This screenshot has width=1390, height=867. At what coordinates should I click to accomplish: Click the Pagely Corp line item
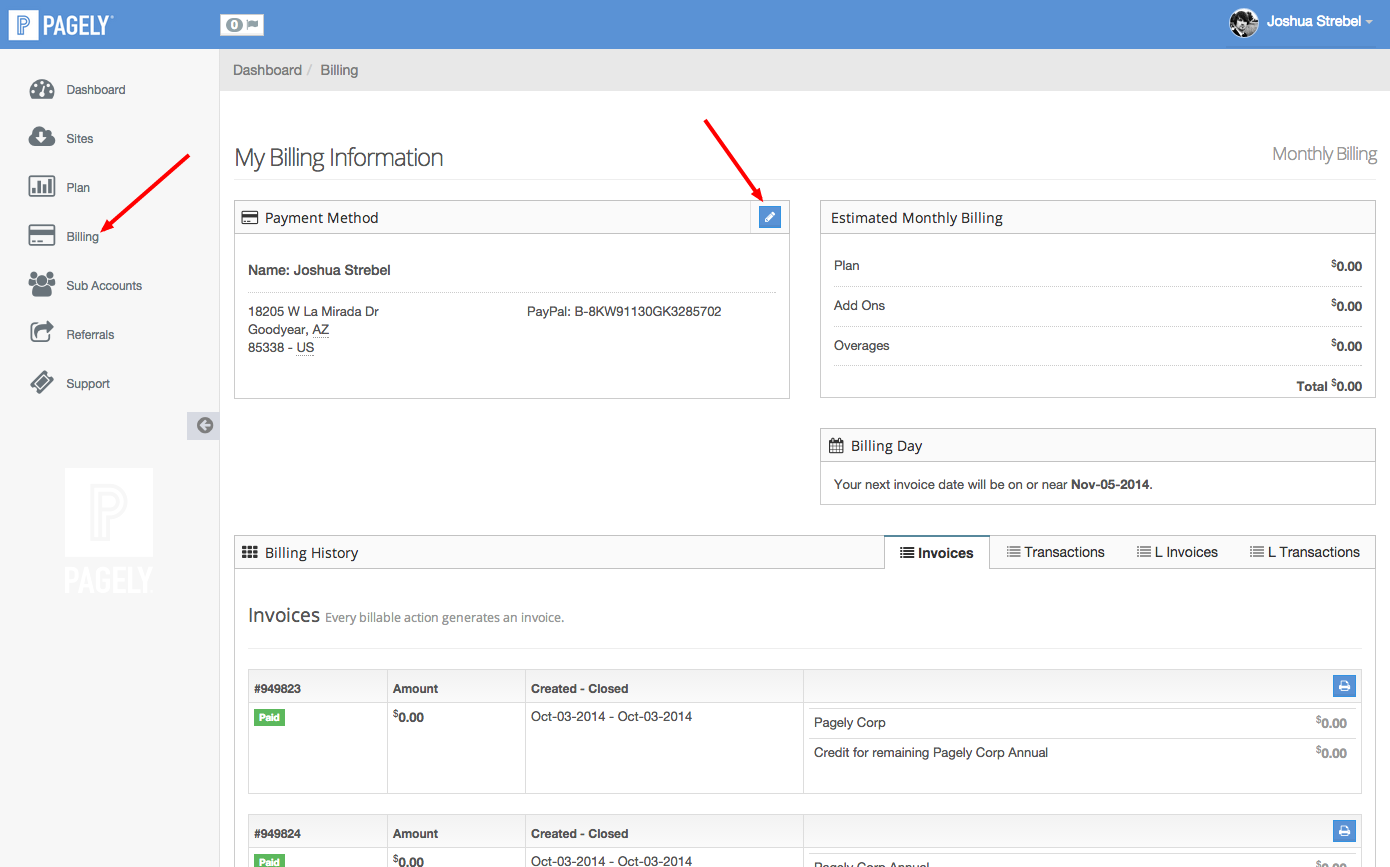pyautogui.click(x=850, y=723)
